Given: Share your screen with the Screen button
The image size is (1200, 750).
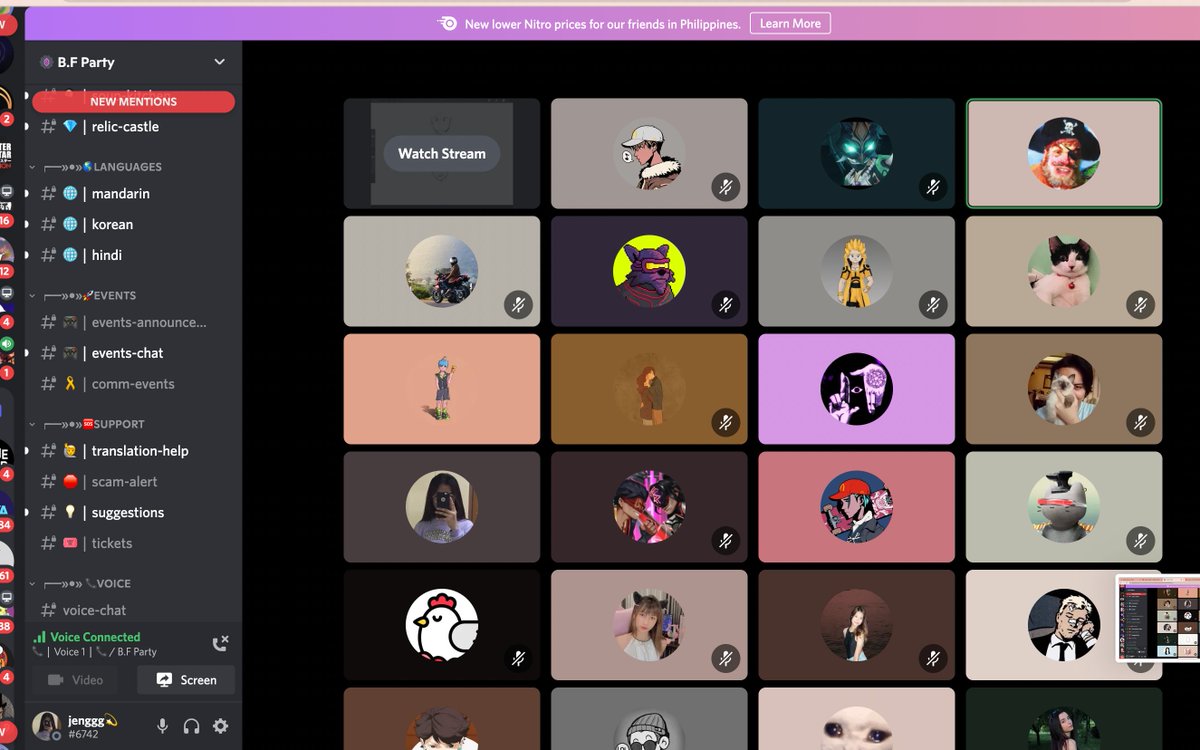Looking at the screenshot, I should [186, 680].
